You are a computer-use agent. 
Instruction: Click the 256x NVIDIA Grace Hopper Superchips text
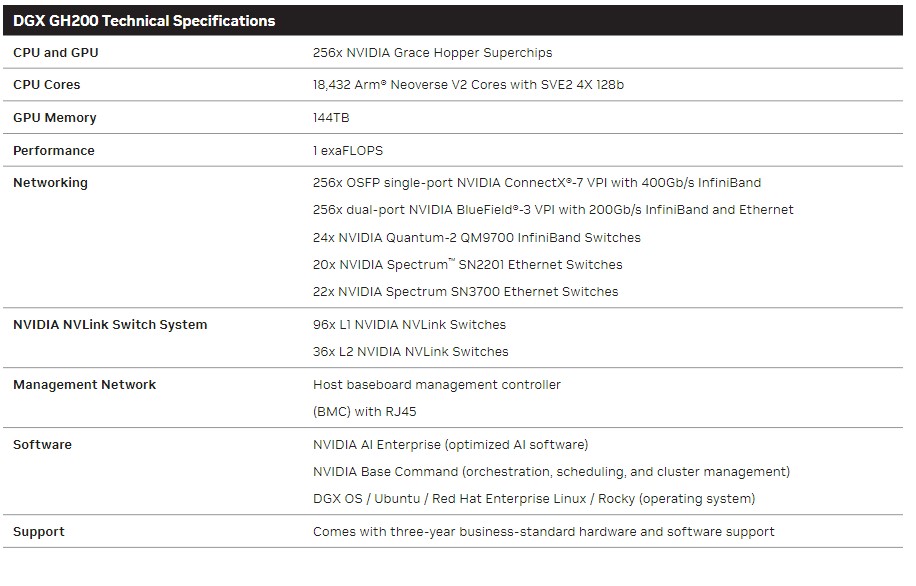[x=432, y=52]
